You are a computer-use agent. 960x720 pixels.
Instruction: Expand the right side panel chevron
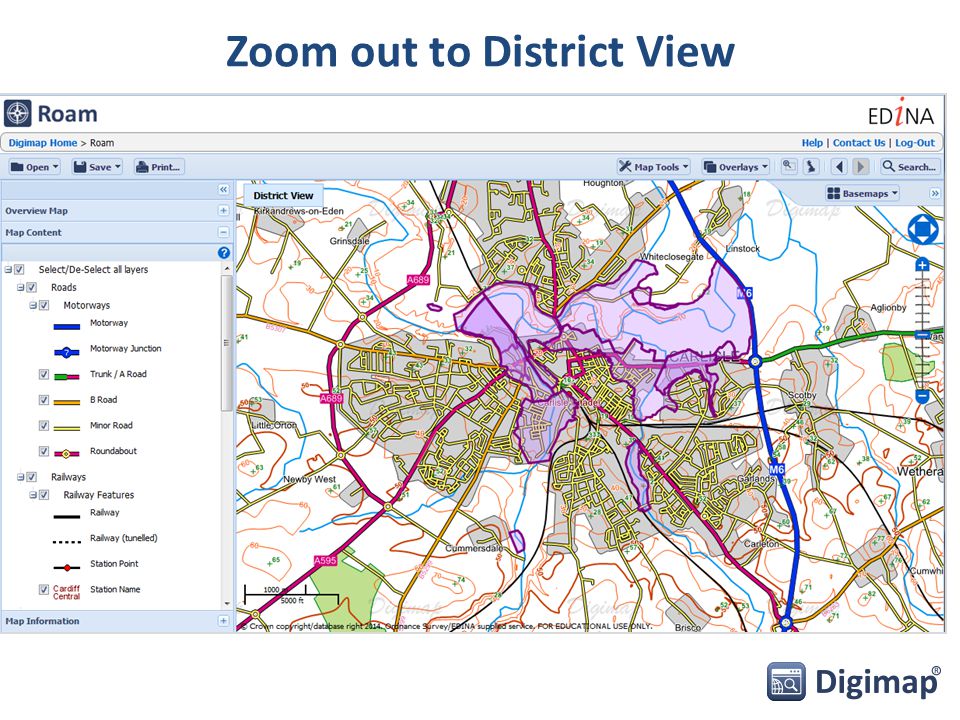click(935, 193)
